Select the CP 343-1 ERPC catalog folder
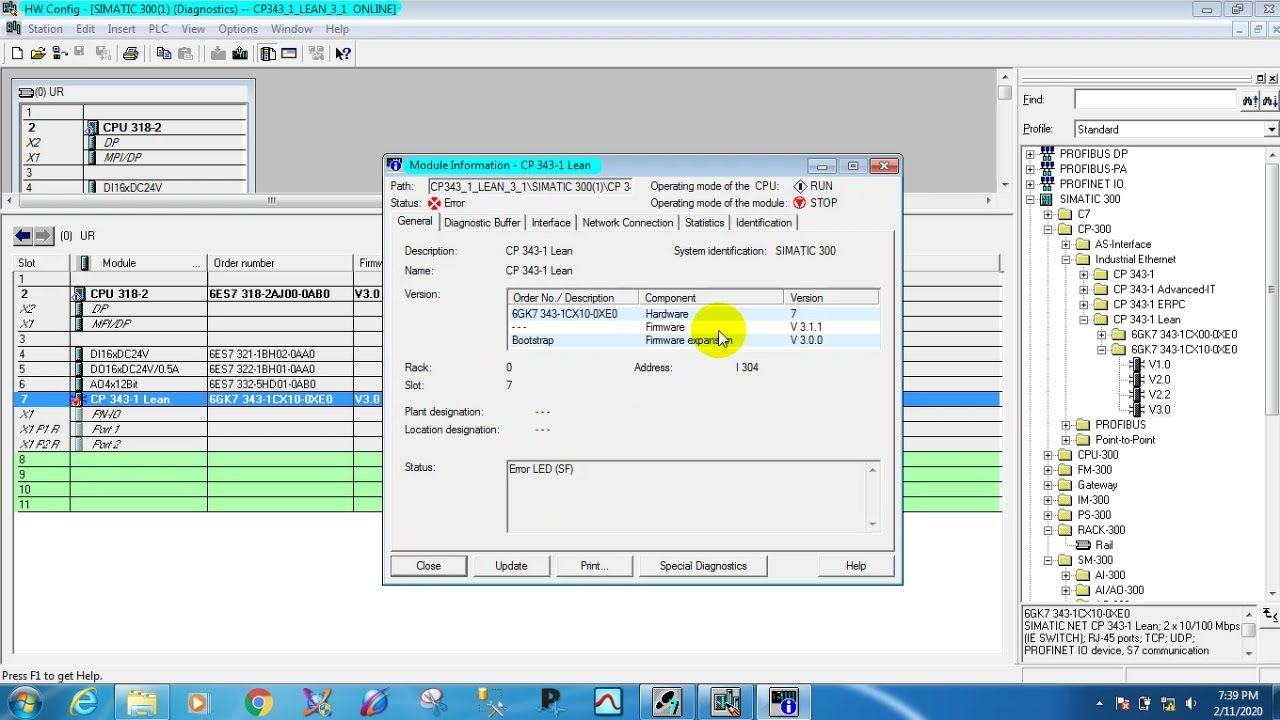Screen dimensions: 1280x720 [x=1149, y=305]
